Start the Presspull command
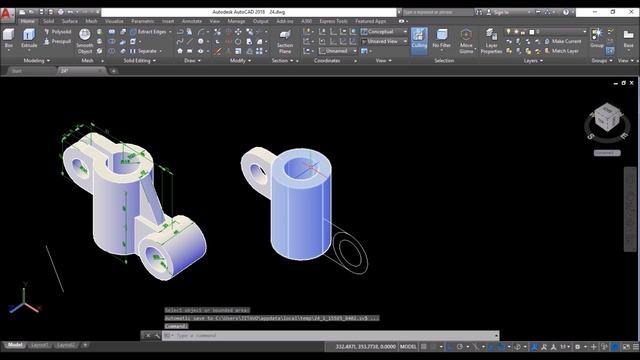This screenshot has width=640, height=360. [x=58, y=41]
